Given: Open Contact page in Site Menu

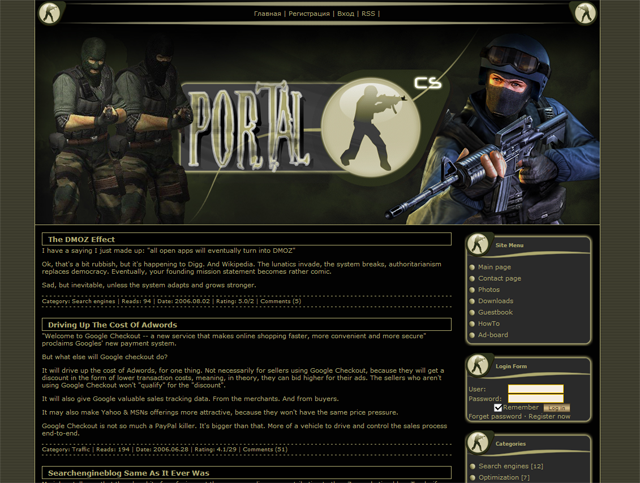Looking at the screenshot, I should (x=500, y=278).
